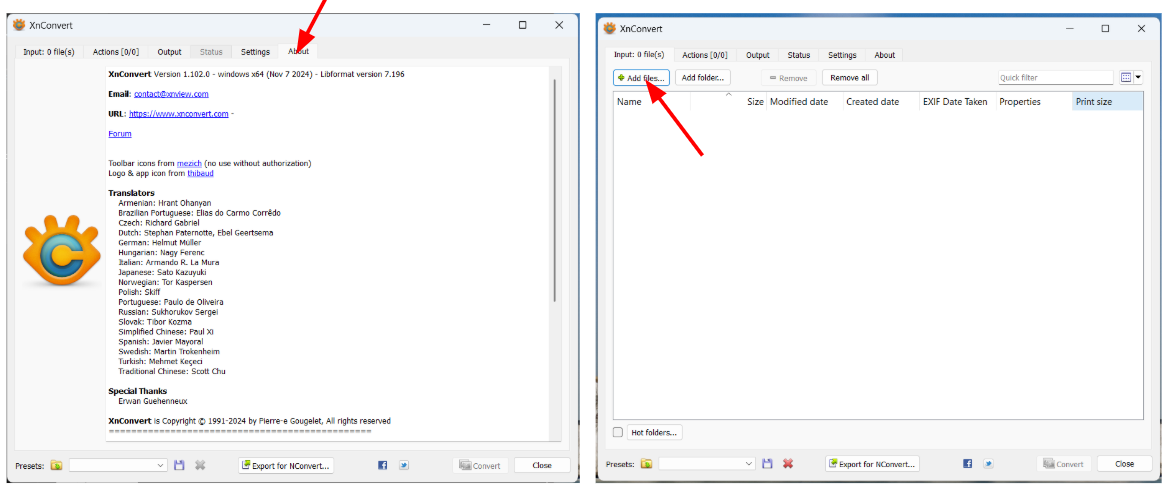Open the Forum link

120,134
